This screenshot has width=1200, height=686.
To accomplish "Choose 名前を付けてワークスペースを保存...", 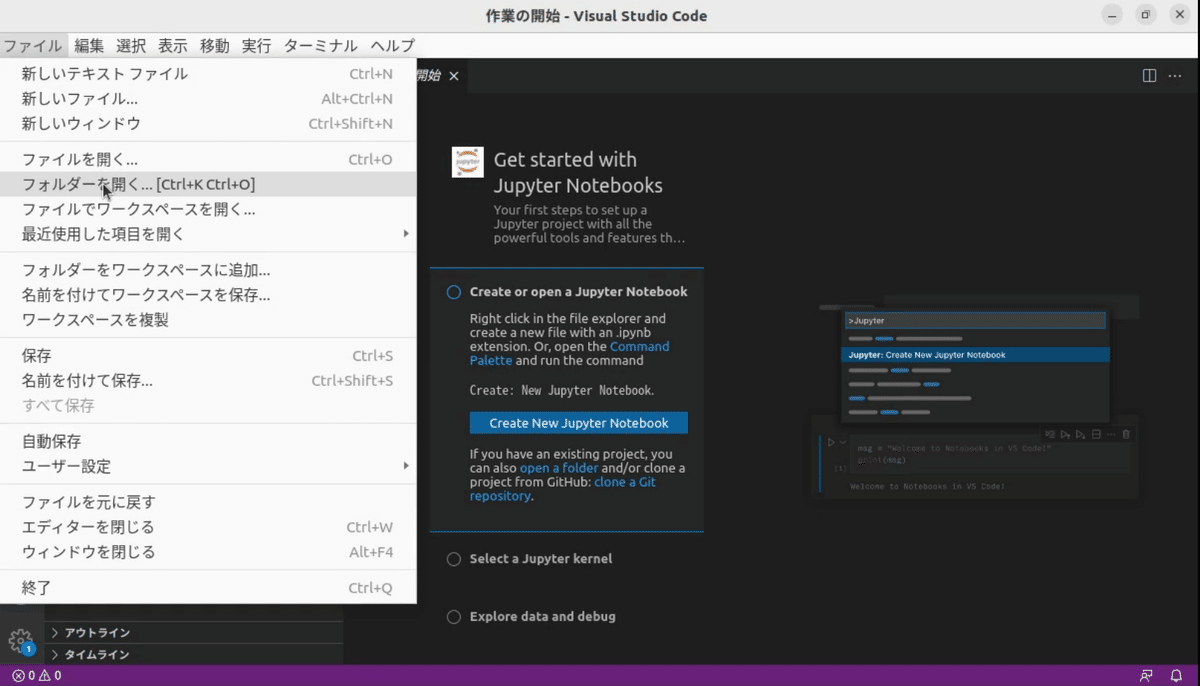I will [208, 295].
